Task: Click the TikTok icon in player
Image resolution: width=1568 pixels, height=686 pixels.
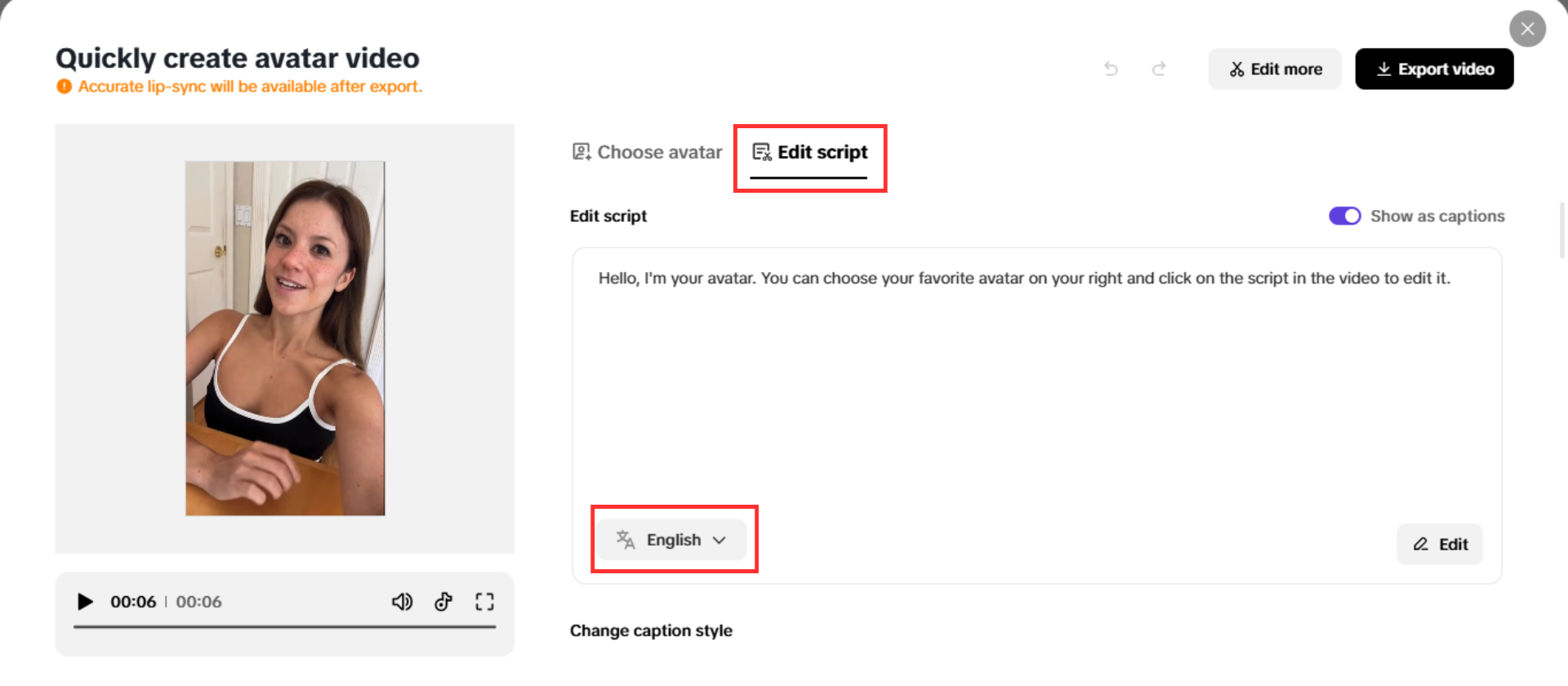Action: tap(443, 602)
